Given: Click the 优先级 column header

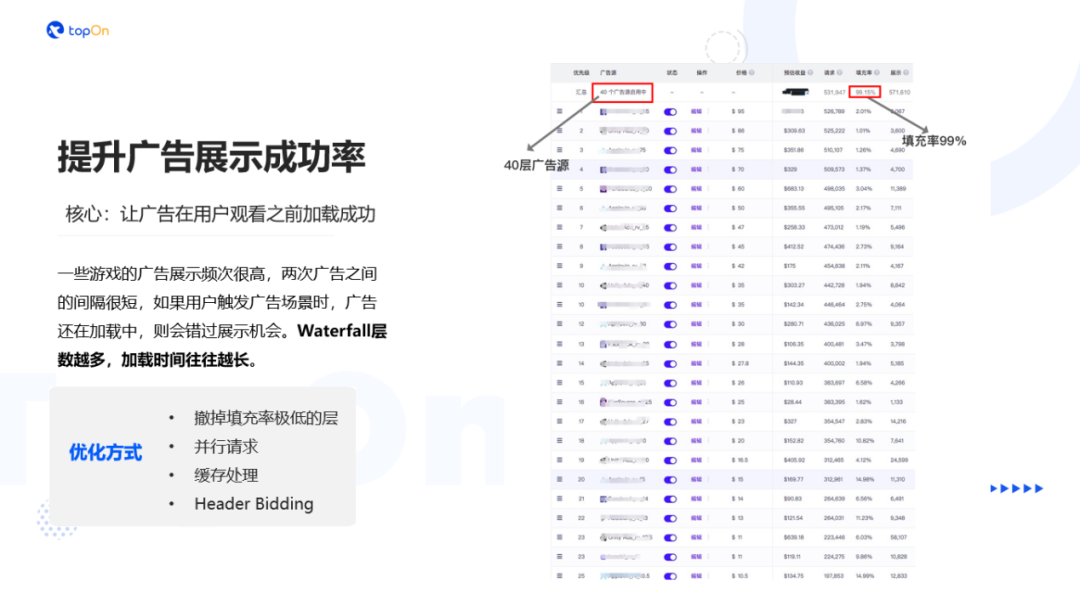Looking at the screenshot, I should (x=581, y=72).
